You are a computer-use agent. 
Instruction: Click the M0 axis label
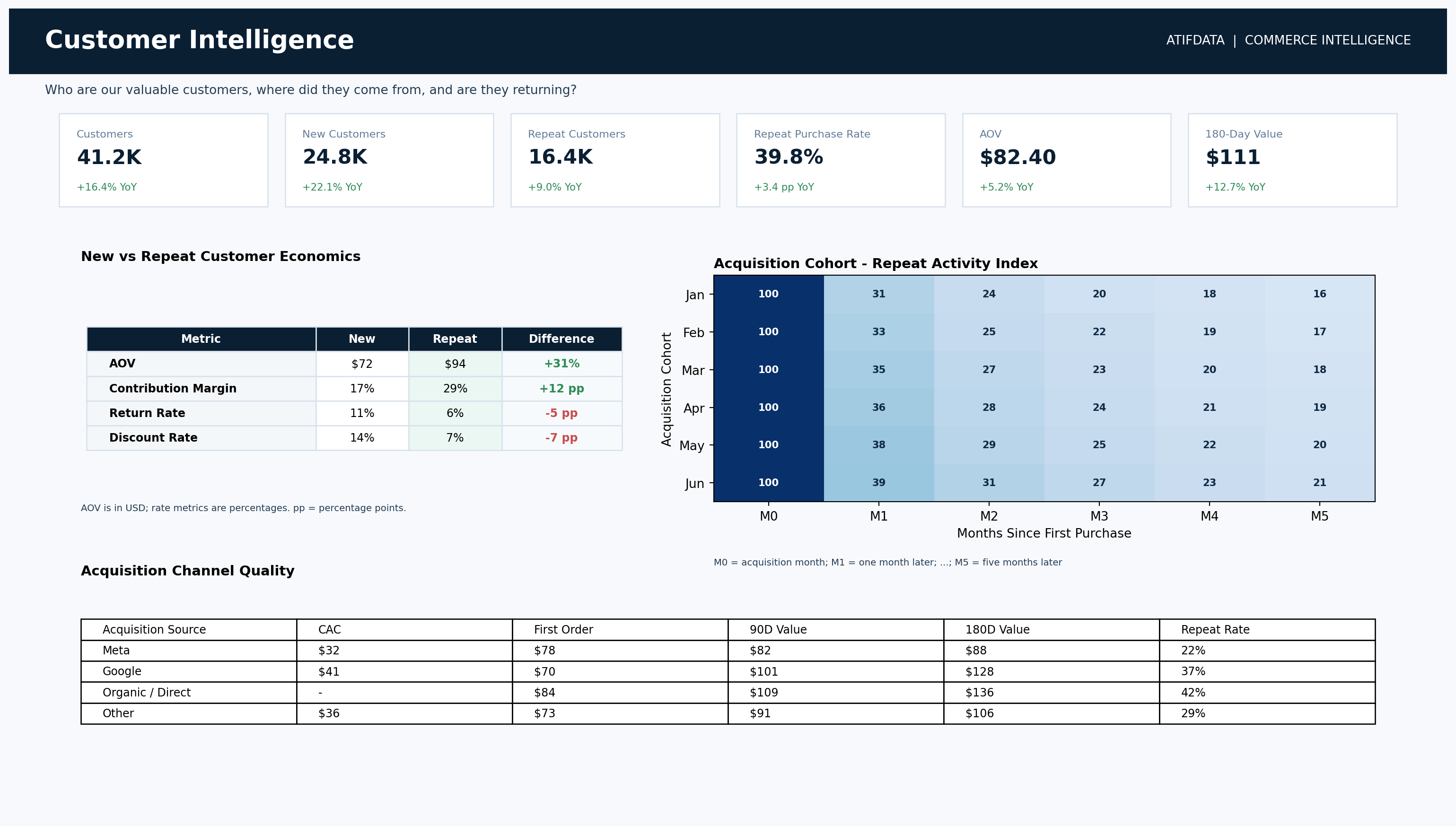768,516
